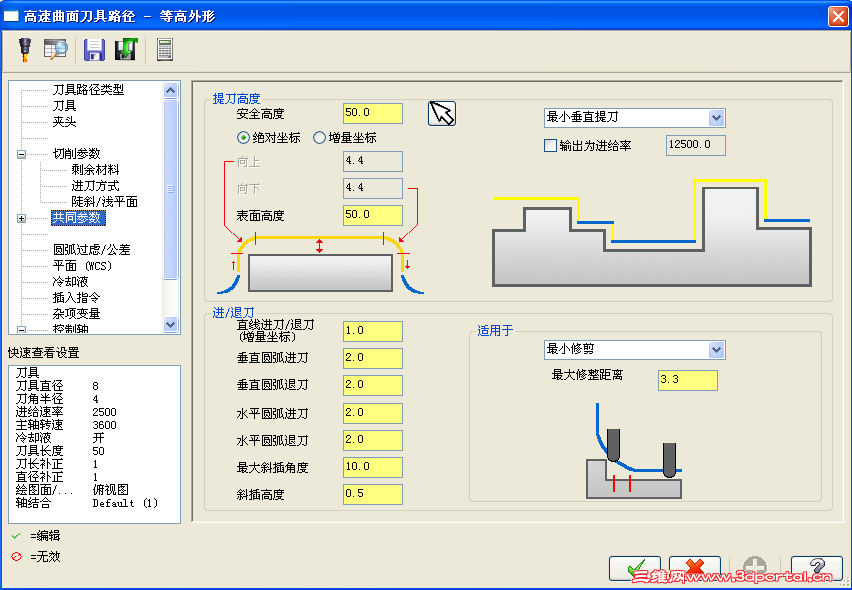Collapse the 切削参数 tree node
This screenshot has width=852, height=590.
pyautogui.click(x=21, y=154)
